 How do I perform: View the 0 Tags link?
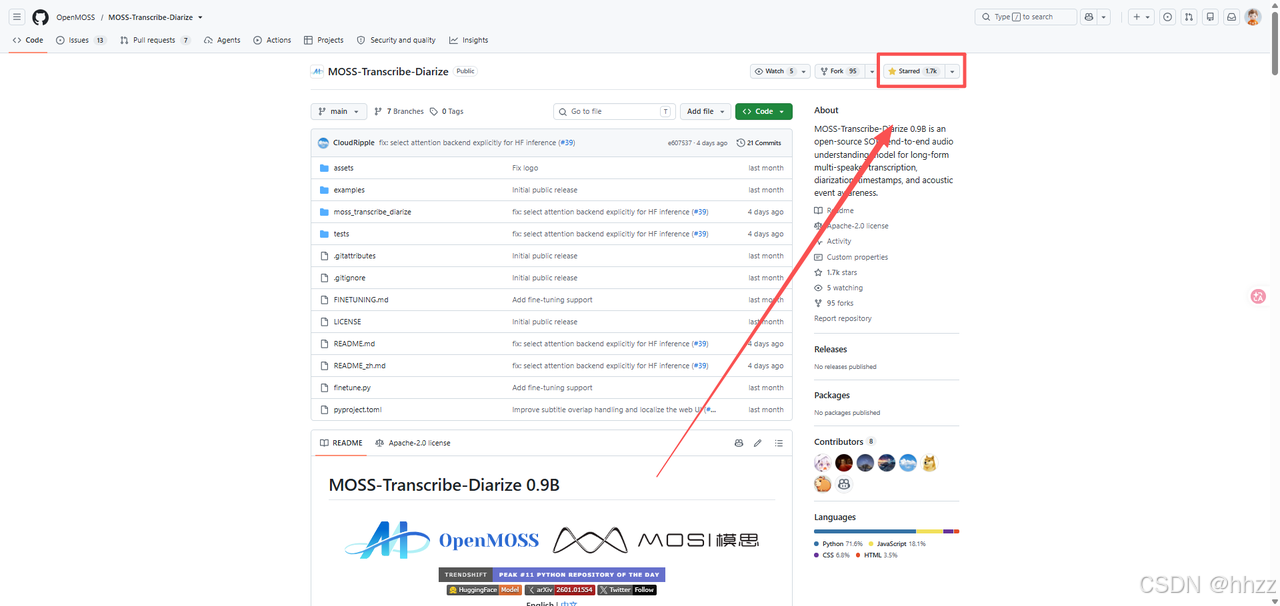coord(447,111)
